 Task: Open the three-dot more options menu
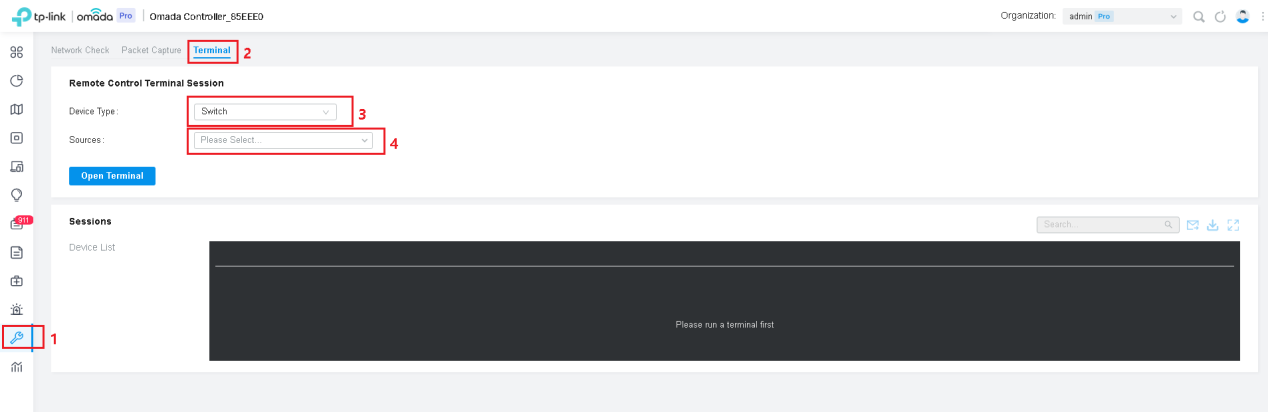[1261, 16]
